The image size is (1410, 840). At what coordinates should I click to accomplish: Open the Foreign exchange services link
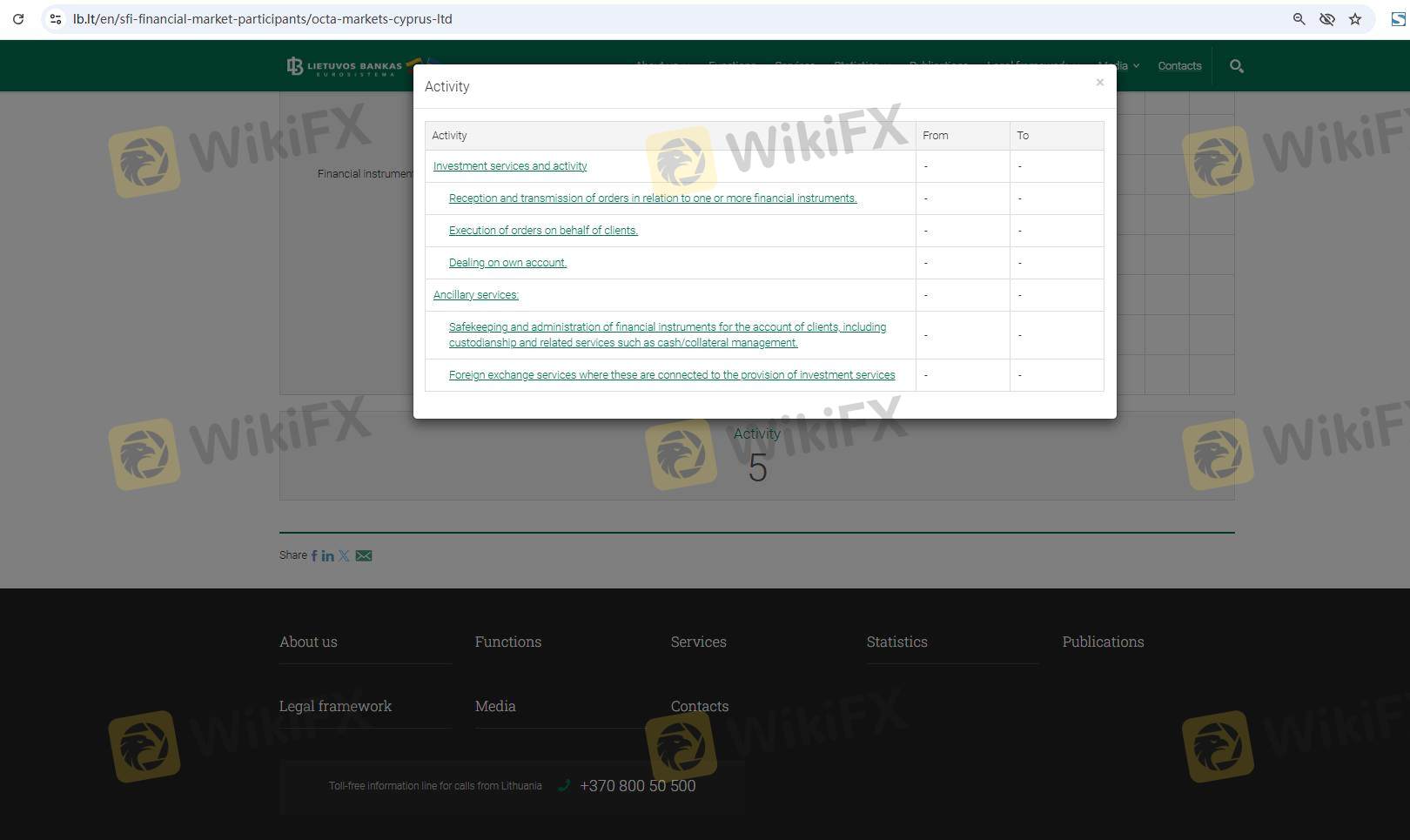(x=671, y=375)
